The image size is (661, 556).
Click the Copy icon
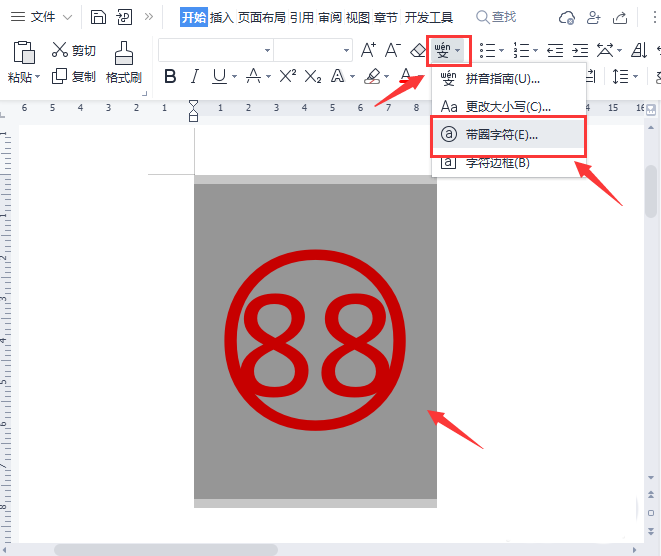[x=60, y=76]
